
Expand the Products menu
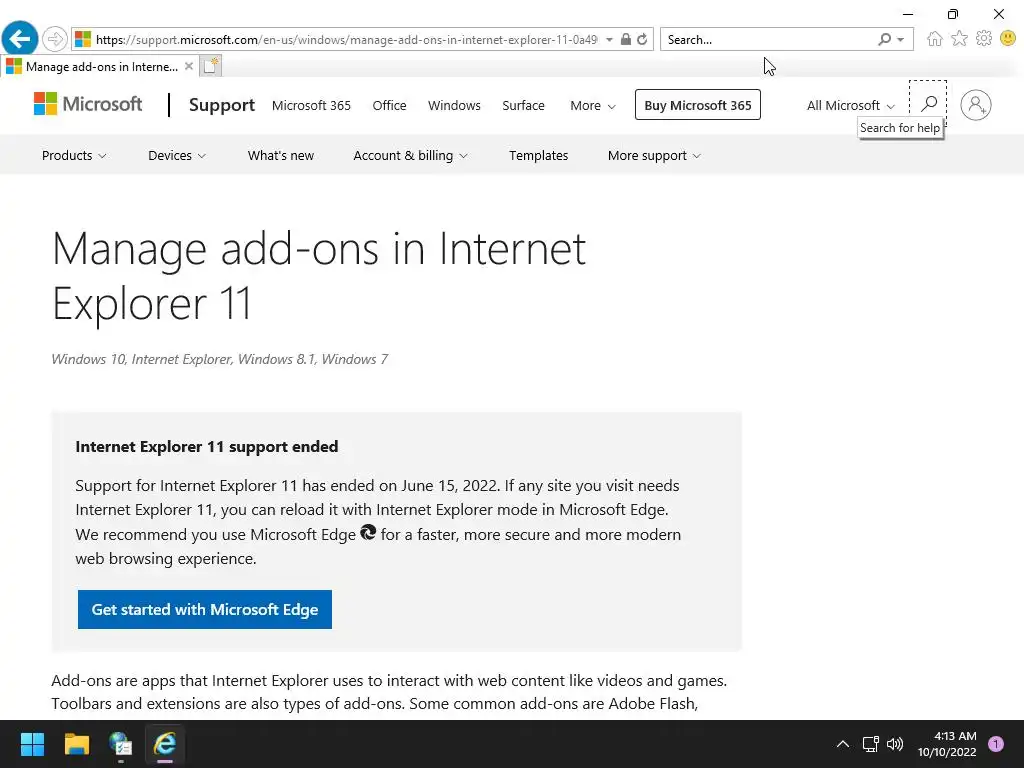[74, 155]
